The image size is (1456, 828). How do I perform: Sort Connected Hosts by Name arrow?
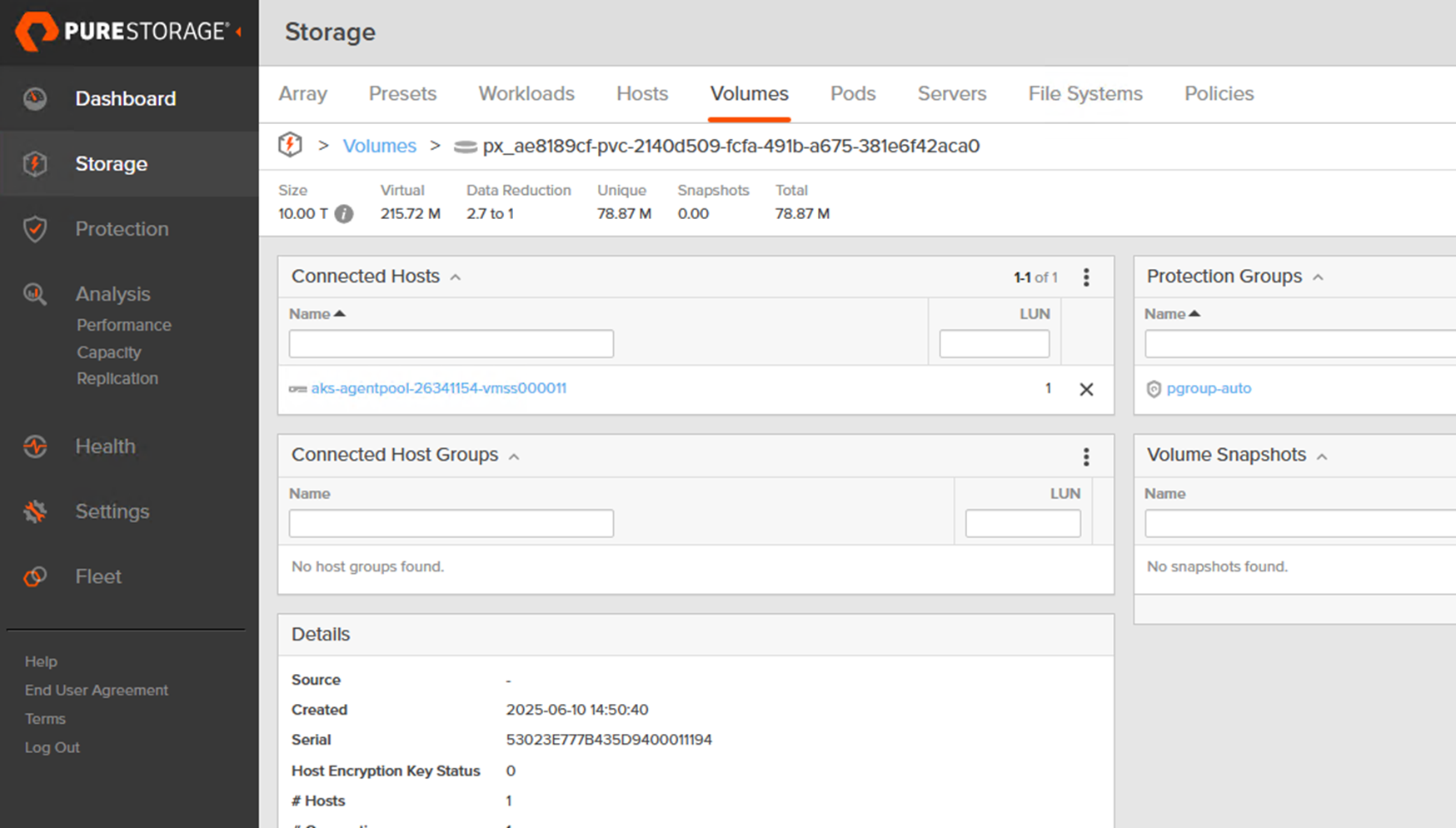(340, 314)
